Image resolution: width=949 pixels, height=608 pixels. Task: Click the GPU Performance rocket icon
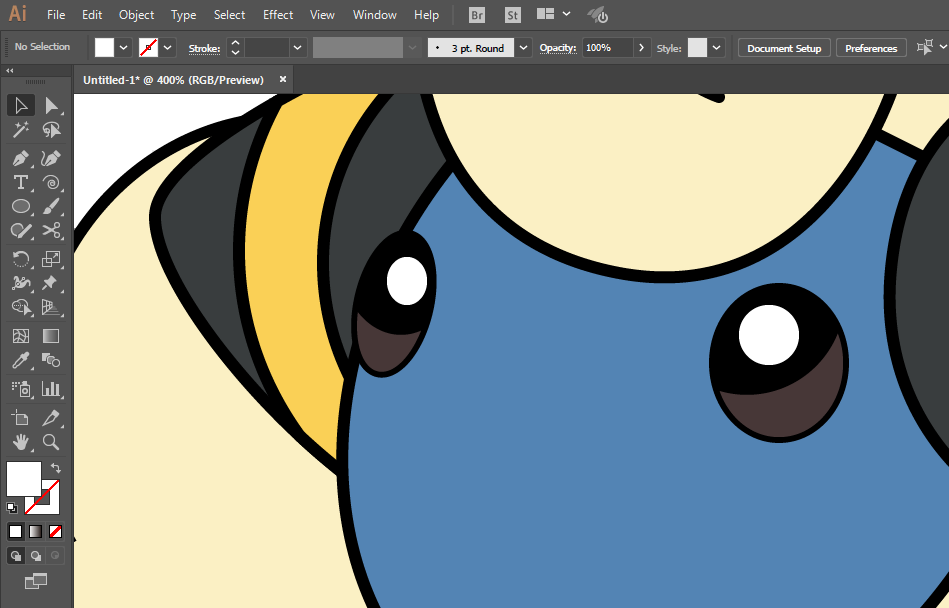tap(598, 15)
